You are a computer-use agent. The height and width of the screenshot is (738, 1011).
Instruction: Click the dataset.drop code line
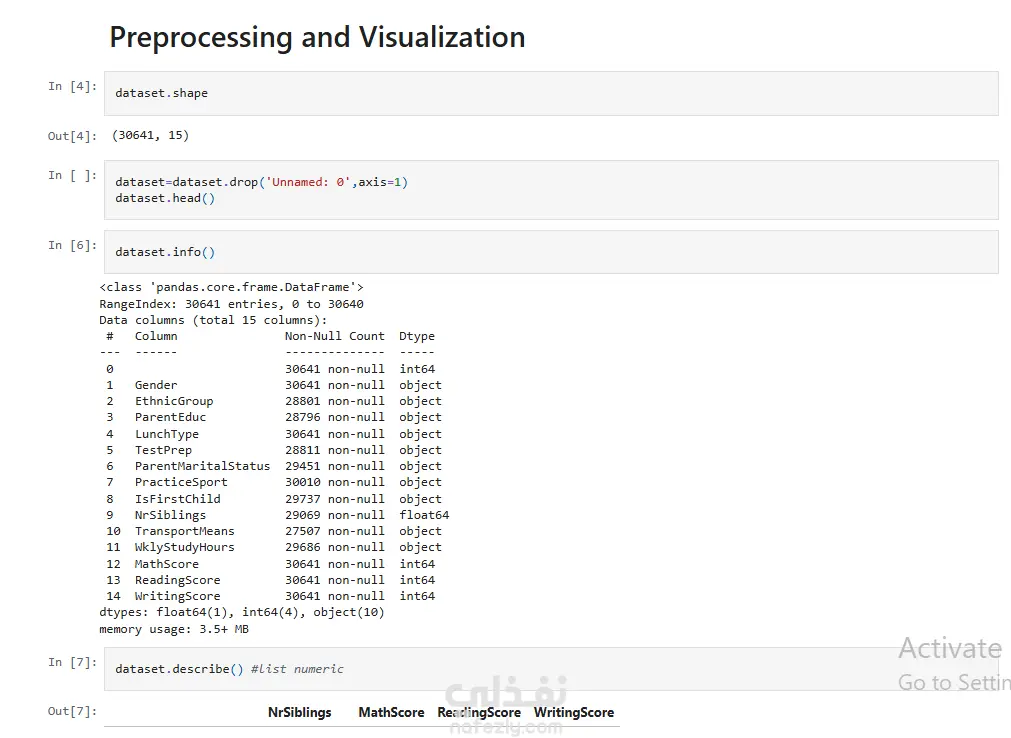(x=261, y=182)
